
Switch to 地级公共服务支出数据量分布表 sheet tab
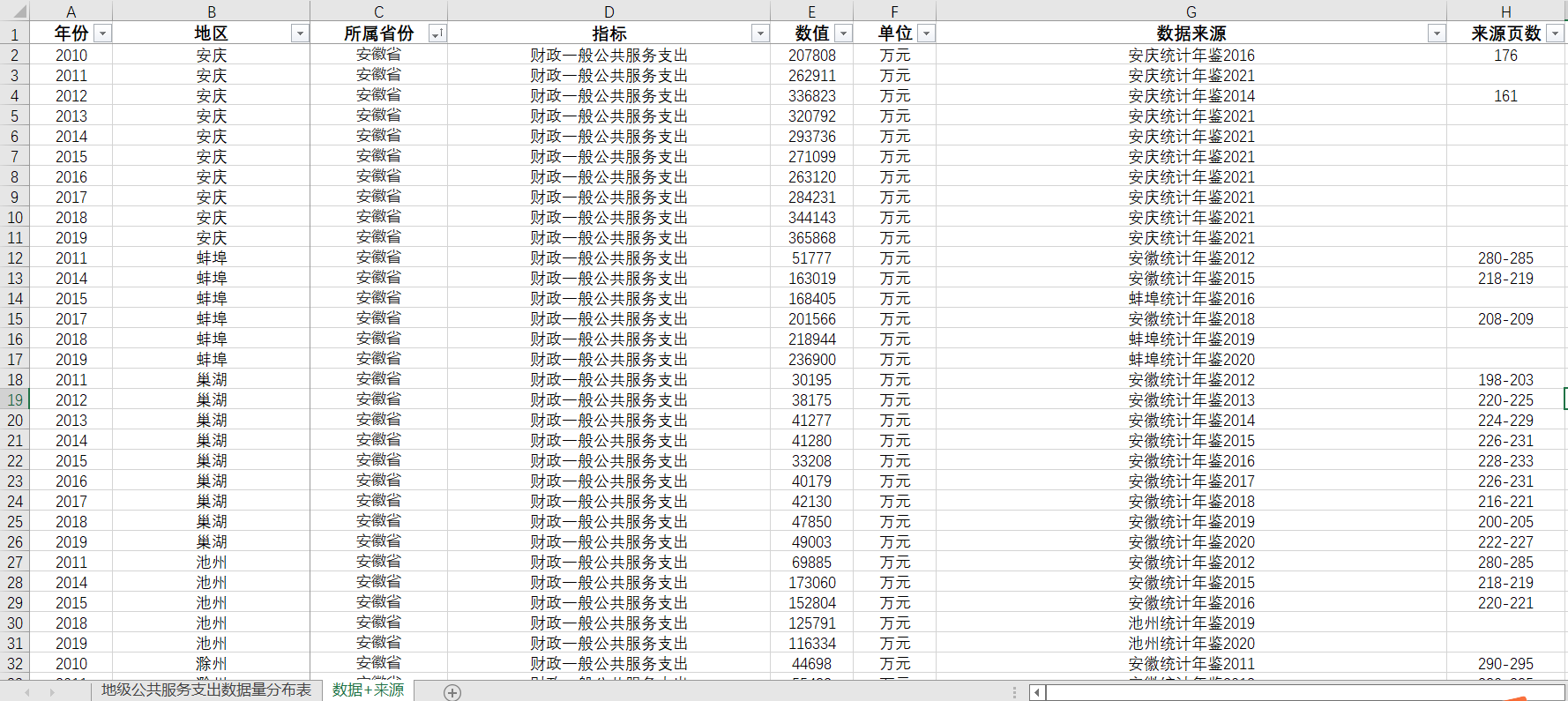pyautogui.click(x=206, y=690)
